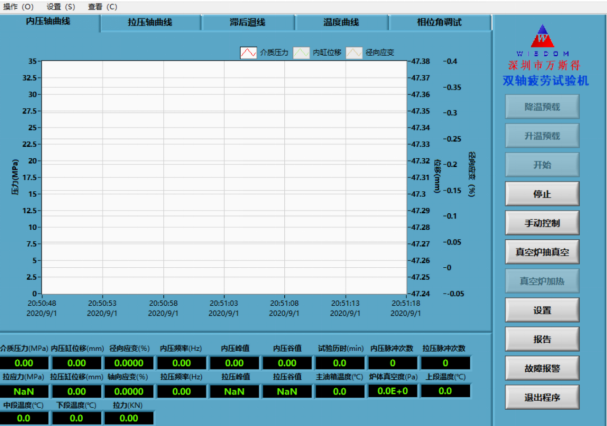Open the 报告 report button
Viewport: 607px width, 426px height.
pos(542,339)
